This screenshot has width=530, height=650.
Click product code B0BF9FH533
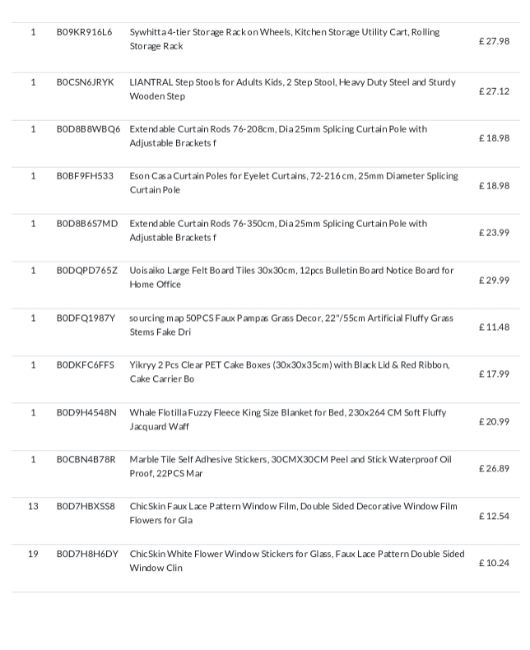click(85, 176)
